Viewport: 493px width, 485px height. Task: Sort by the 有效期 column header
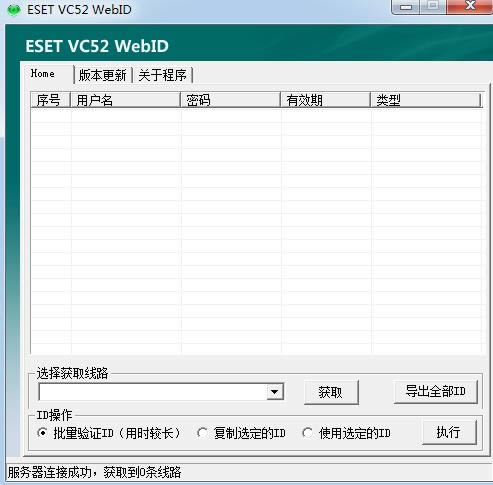coord(325,100)
